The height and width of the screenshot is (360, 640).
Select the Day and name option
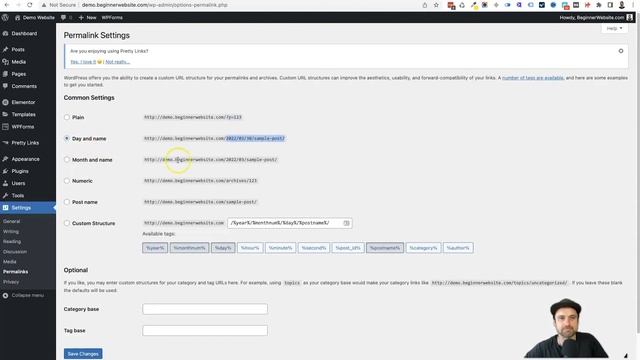pos(67,138)
